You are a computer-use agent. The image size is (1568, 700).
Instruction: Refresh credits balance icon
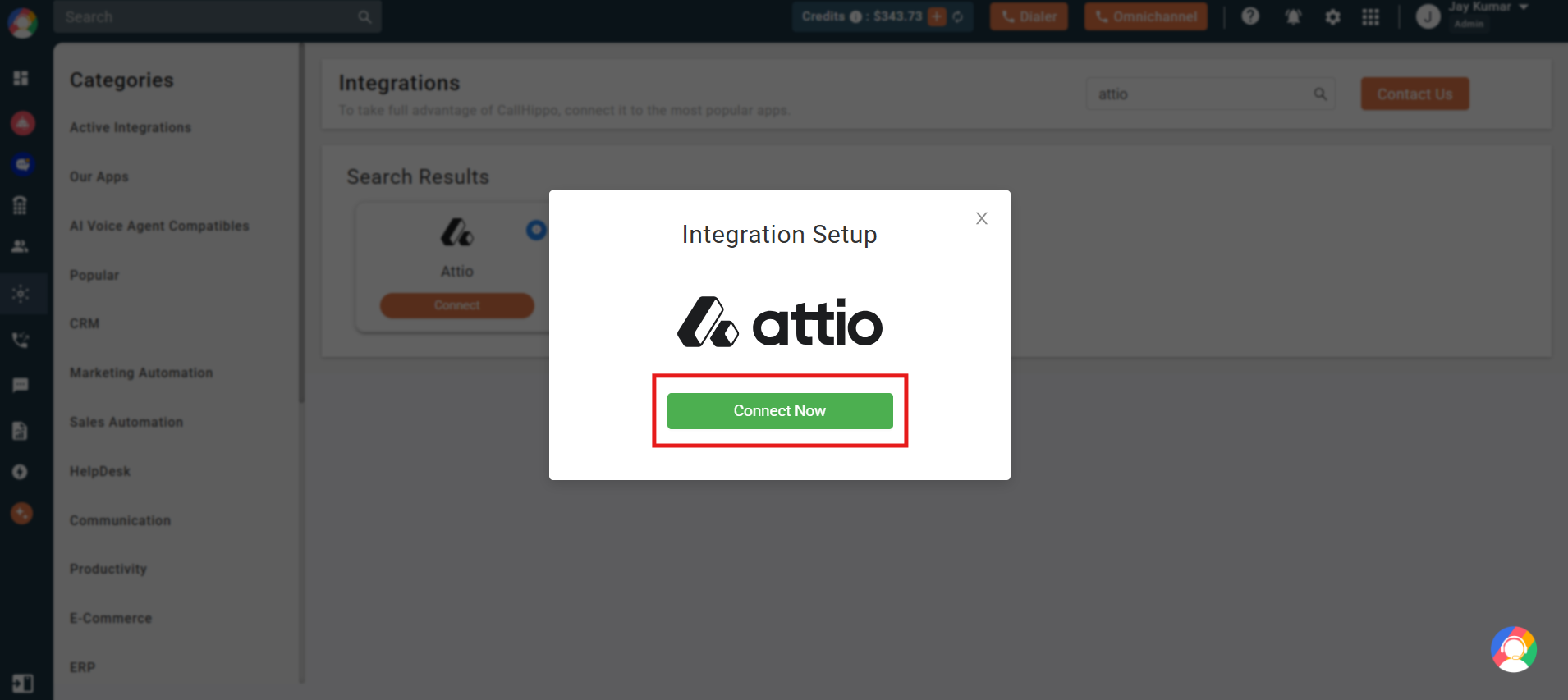[958, 16]
